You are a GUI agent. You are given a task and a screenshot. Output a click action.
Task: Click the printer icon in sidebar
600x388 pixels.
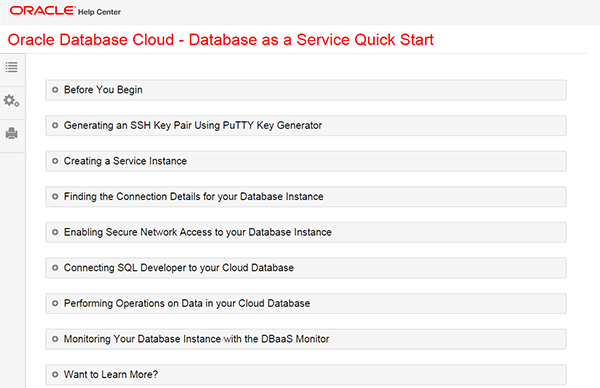[x=11, y=134]
